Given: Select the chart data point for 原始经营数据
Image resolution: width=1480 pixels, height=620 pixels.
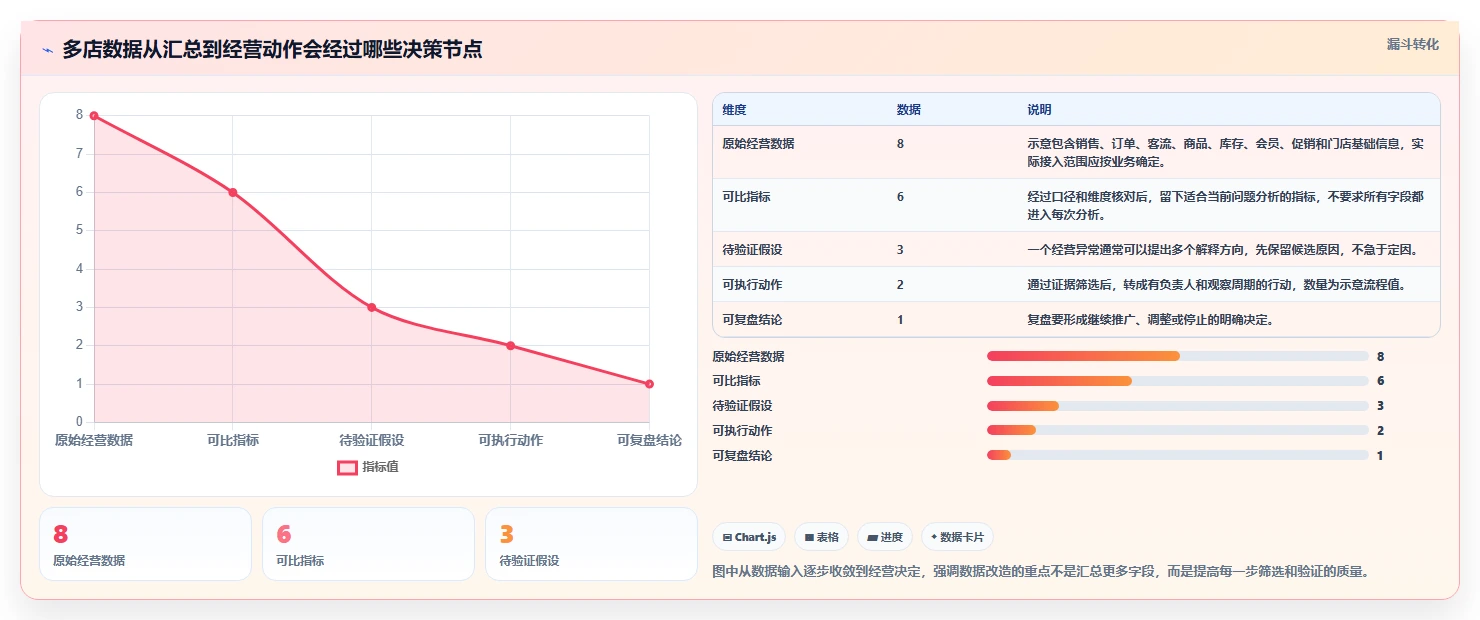Looking at the screenshot, I should coord(94,116).
